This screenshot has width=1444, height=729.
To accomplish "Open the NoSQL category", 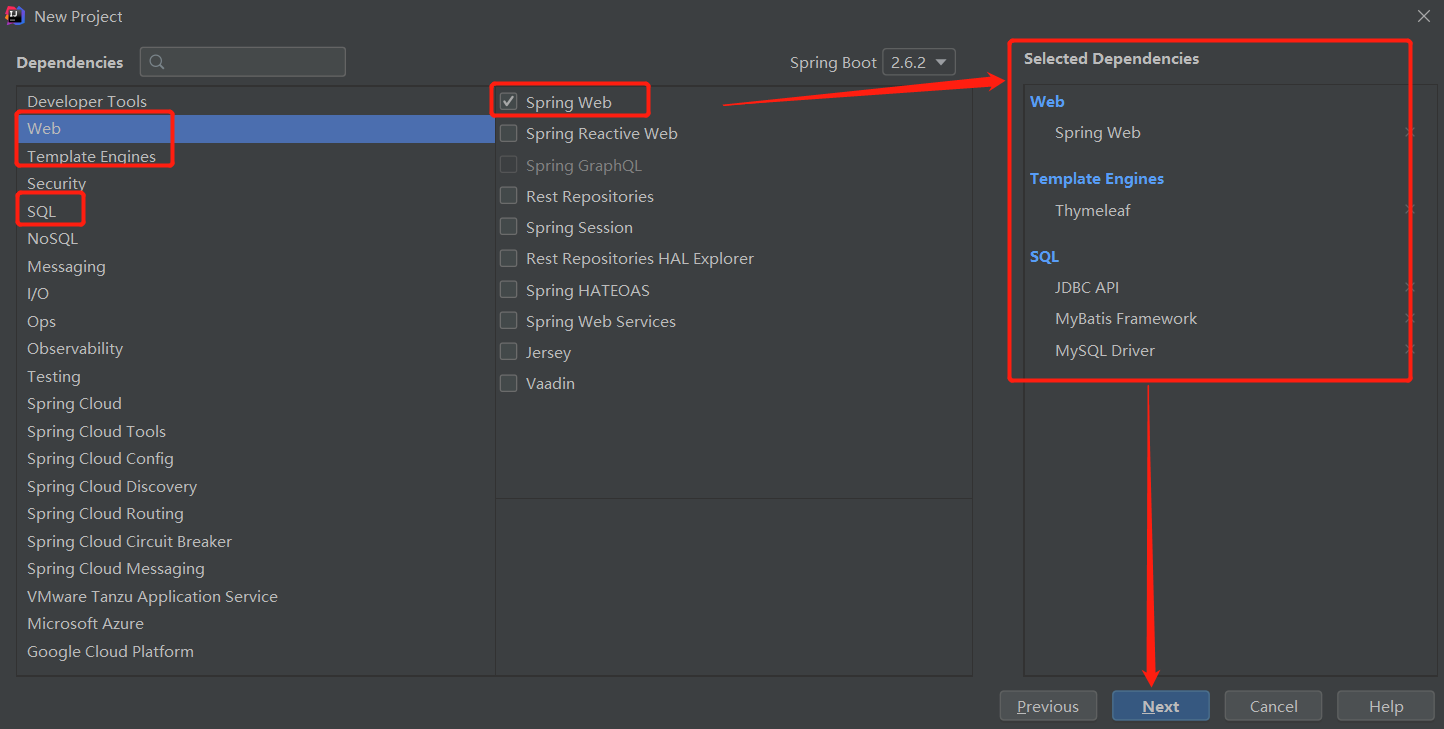I will (256, 239).
